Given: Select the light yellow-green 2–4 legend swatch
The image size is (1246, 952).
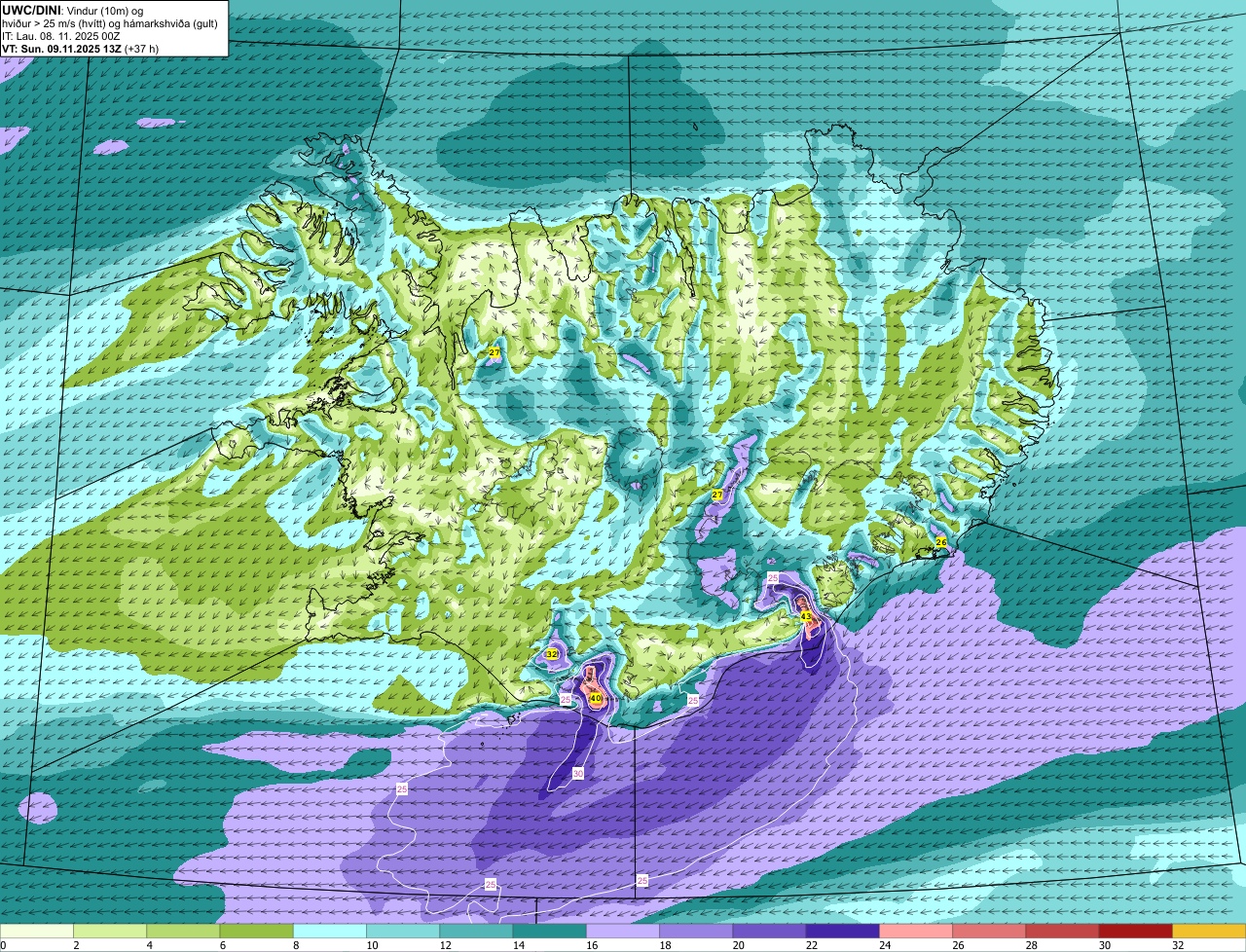Looking at the screenshot, I should click(x=110, y=932).
